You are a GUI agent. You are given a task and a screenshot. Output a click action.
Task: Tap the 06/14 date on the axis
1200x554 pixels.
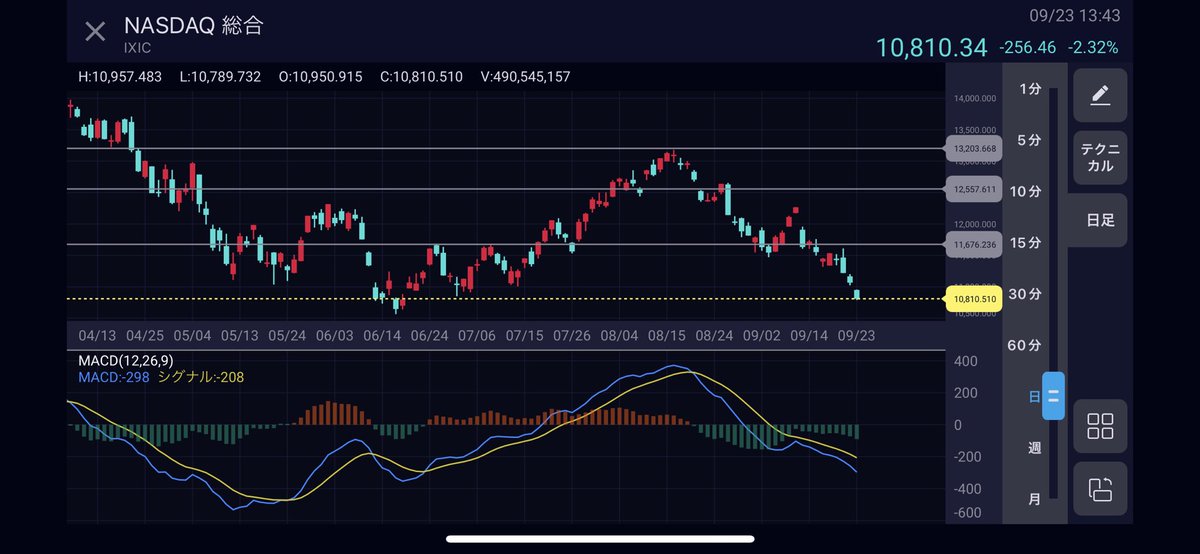point(382,336)
